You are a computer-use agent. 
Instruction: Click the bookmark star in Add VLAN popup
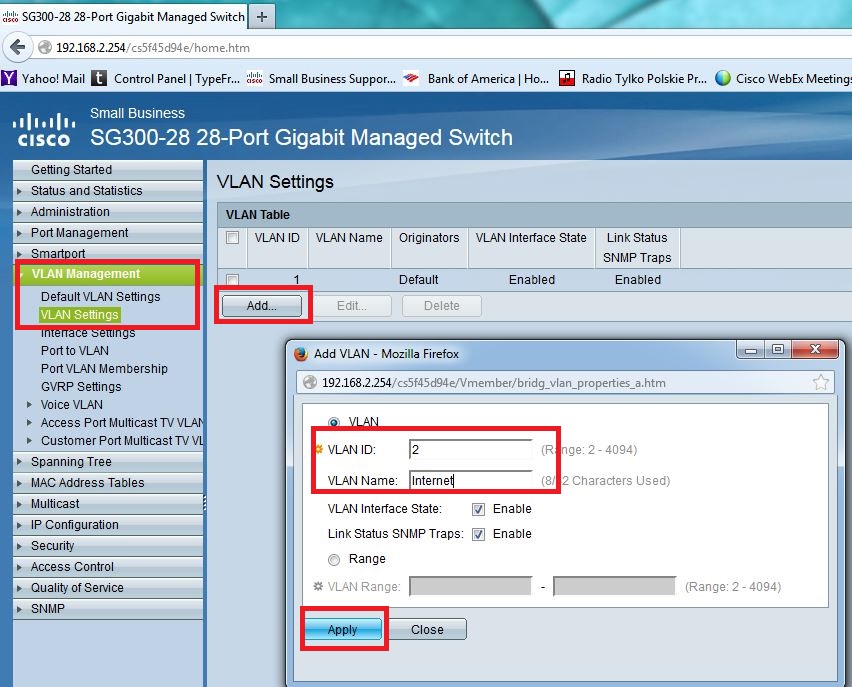820,383
